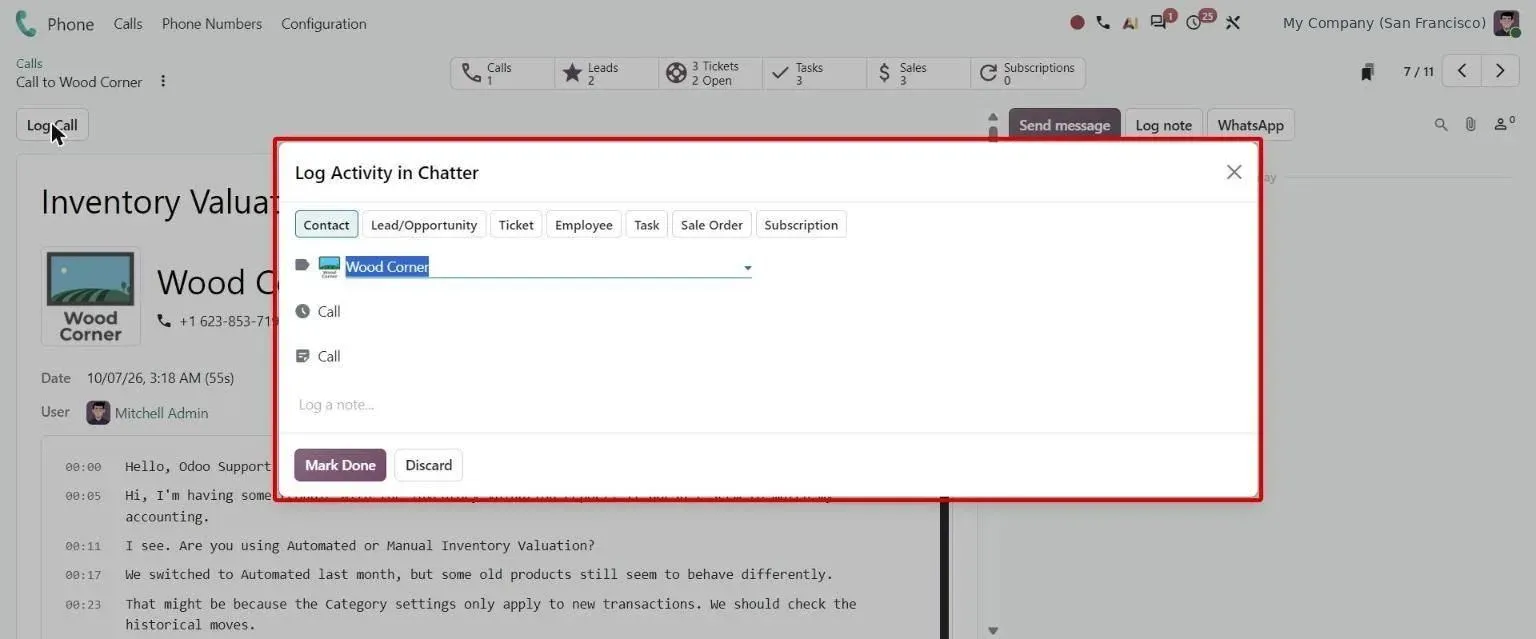1536x639 pixels.
Task: Open the debug tools icon
Action: 1232,22
